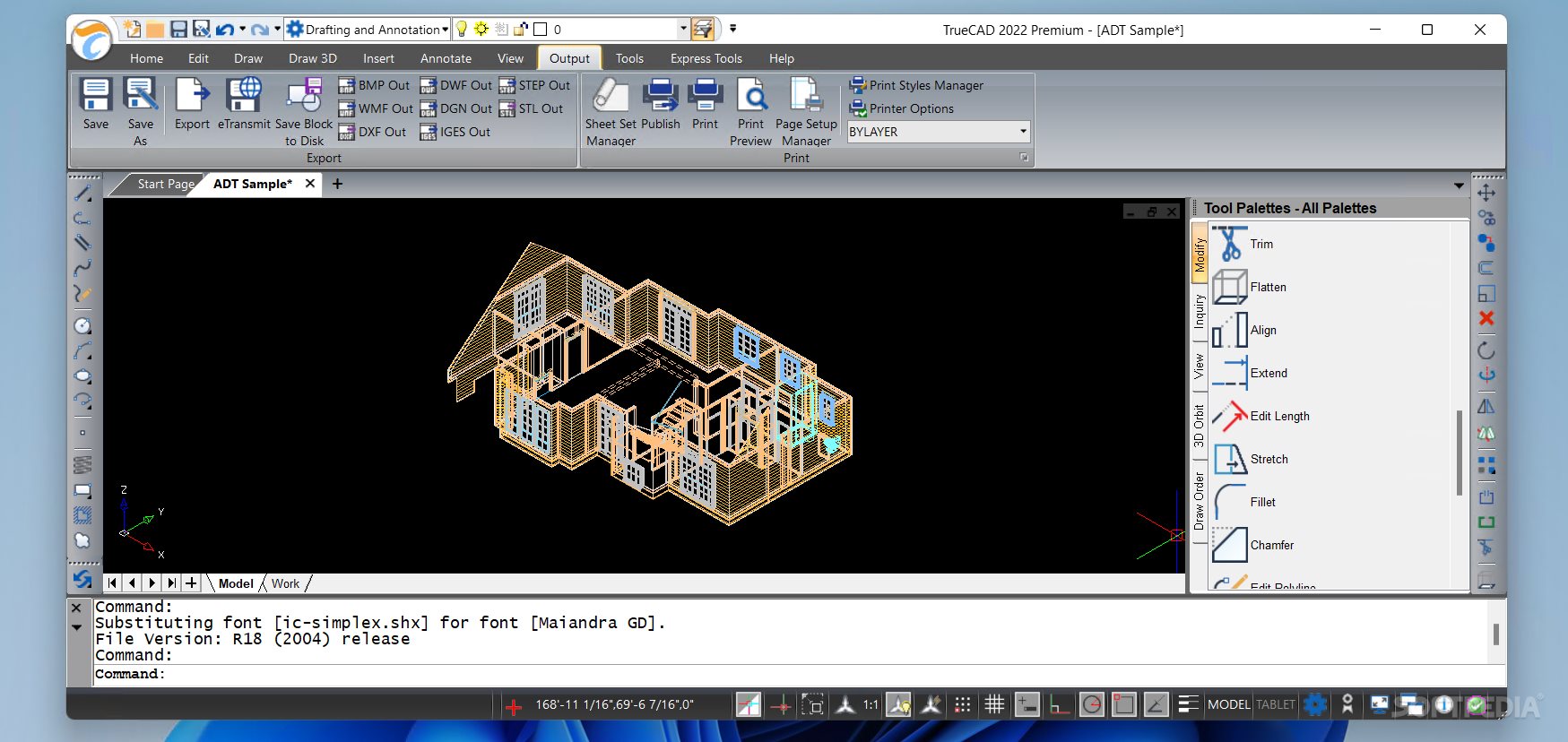Launch the eTransmit tool
Viewport: 1568px width, 742px height.
click(244, 104)
